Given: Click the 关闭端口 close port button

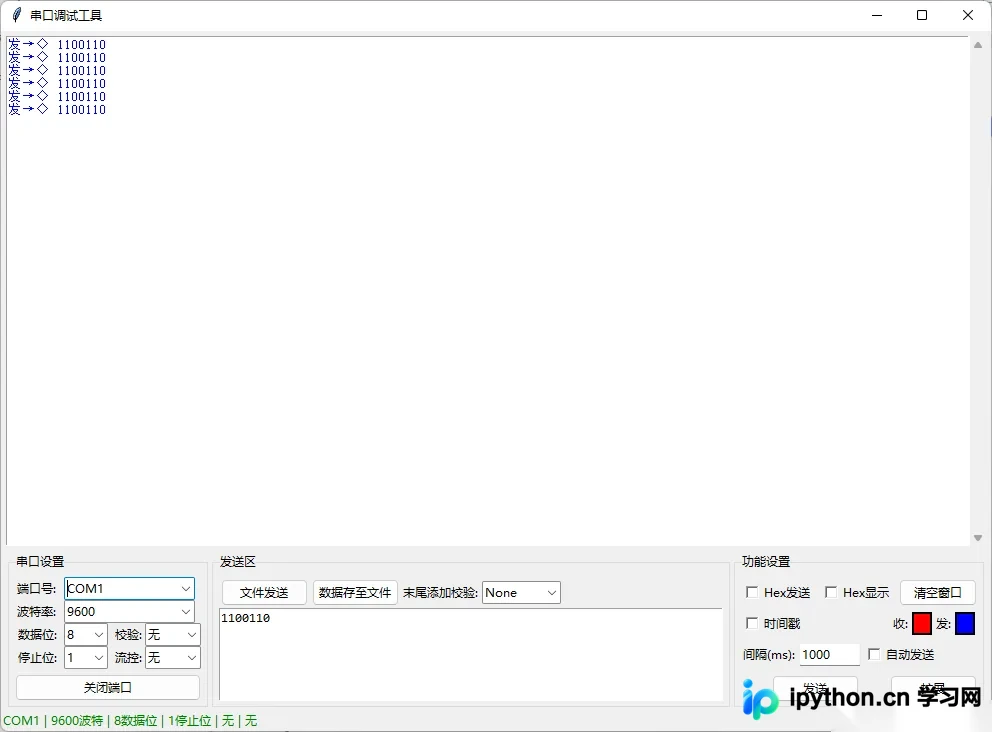Looking at the screenshot, I should (108, 688).
